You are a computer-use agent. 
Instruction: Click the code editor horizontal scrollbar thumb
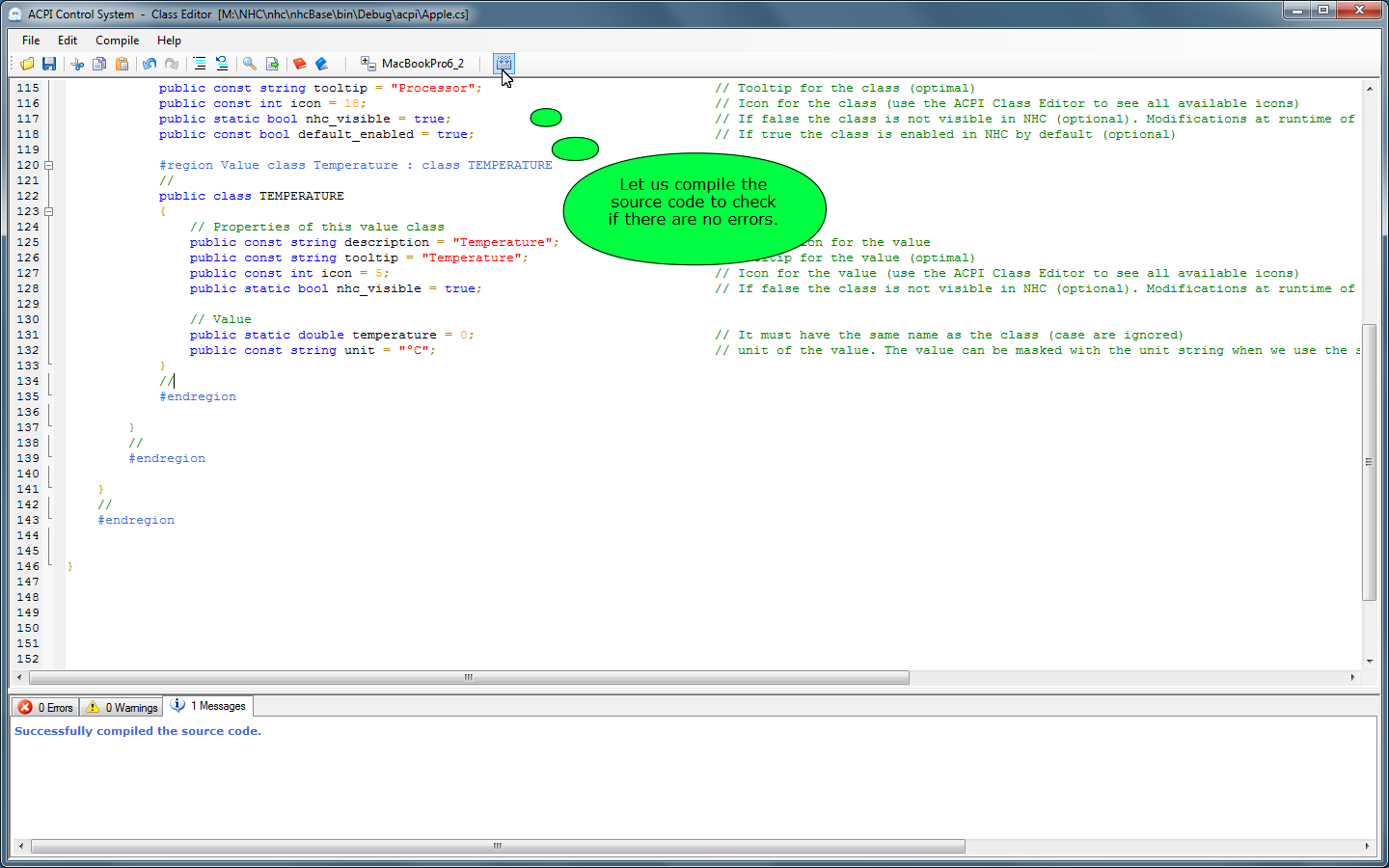click(x=469, y=677)
